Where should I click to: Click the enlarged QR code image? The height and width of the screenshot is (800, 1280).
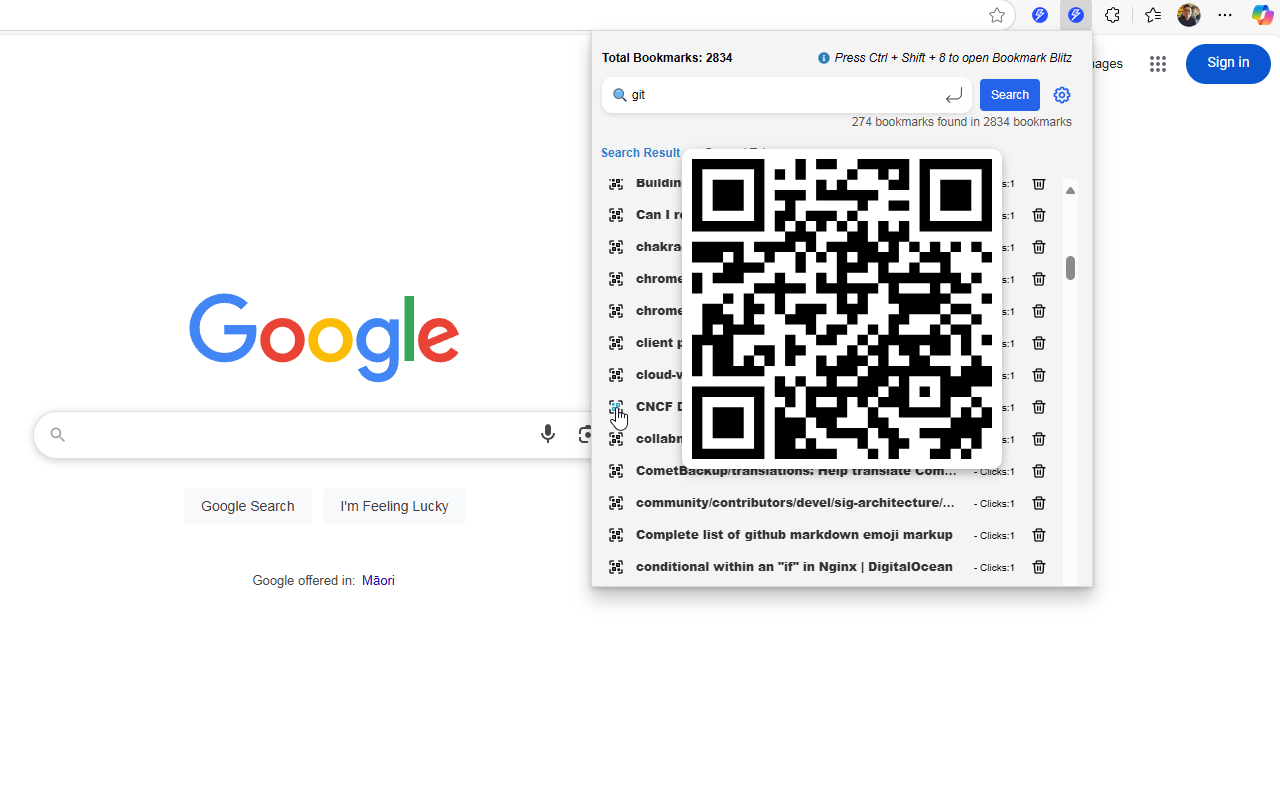coord(842,309)
